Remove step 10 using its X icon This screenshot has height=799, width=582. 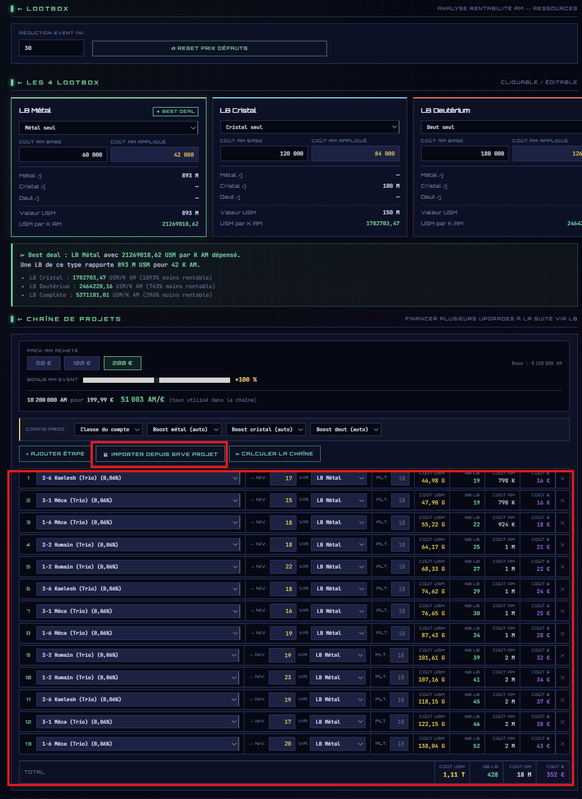(x=562, y=678)
